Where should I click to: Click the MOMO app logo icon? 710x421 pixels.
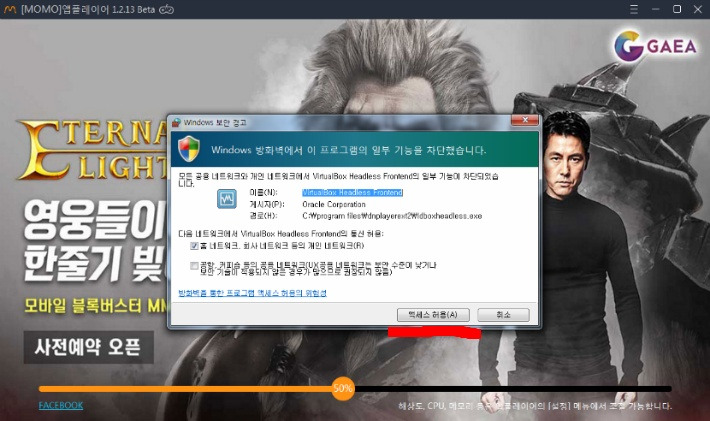[10, 10]
